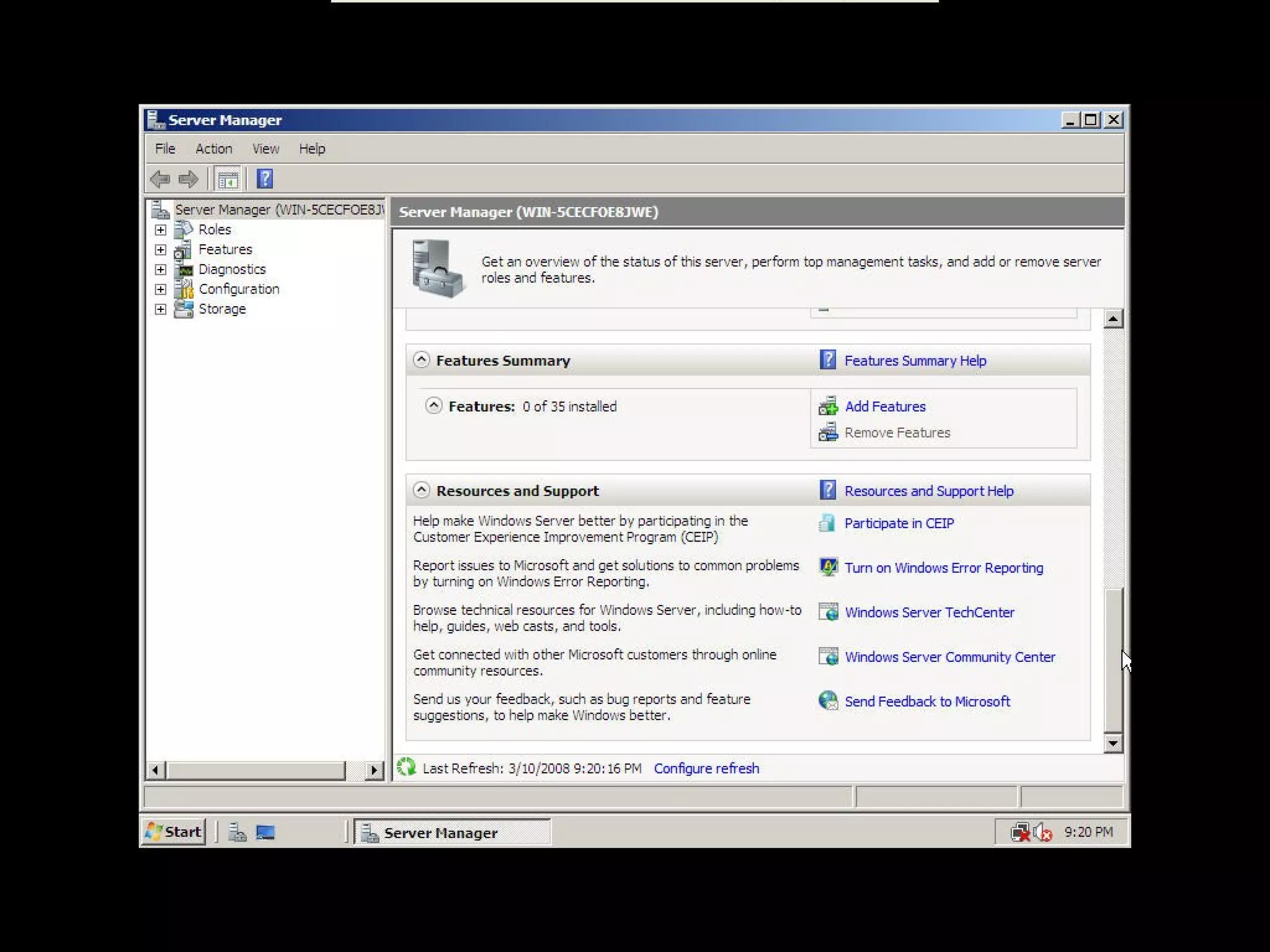The width and height of the screenshot is (1270, 952).
Task: Expand the Diagnostics tree node
Action: [161, 270]
